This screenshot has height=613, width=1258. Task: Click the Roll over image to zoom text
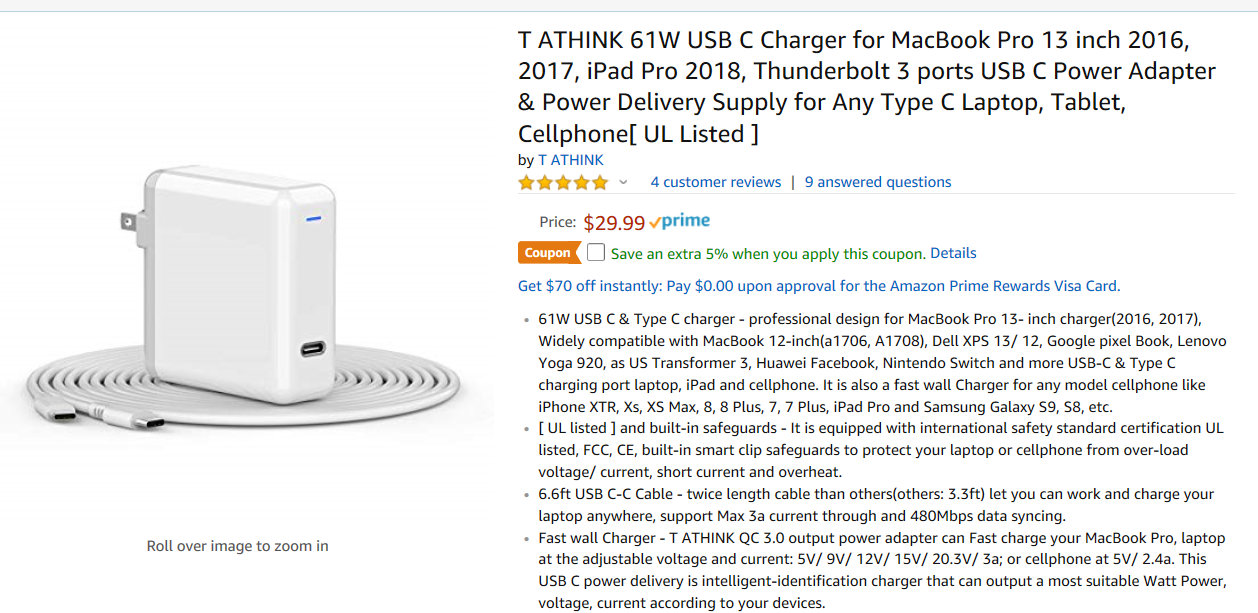pyautogui.click(x=237, y=546)
